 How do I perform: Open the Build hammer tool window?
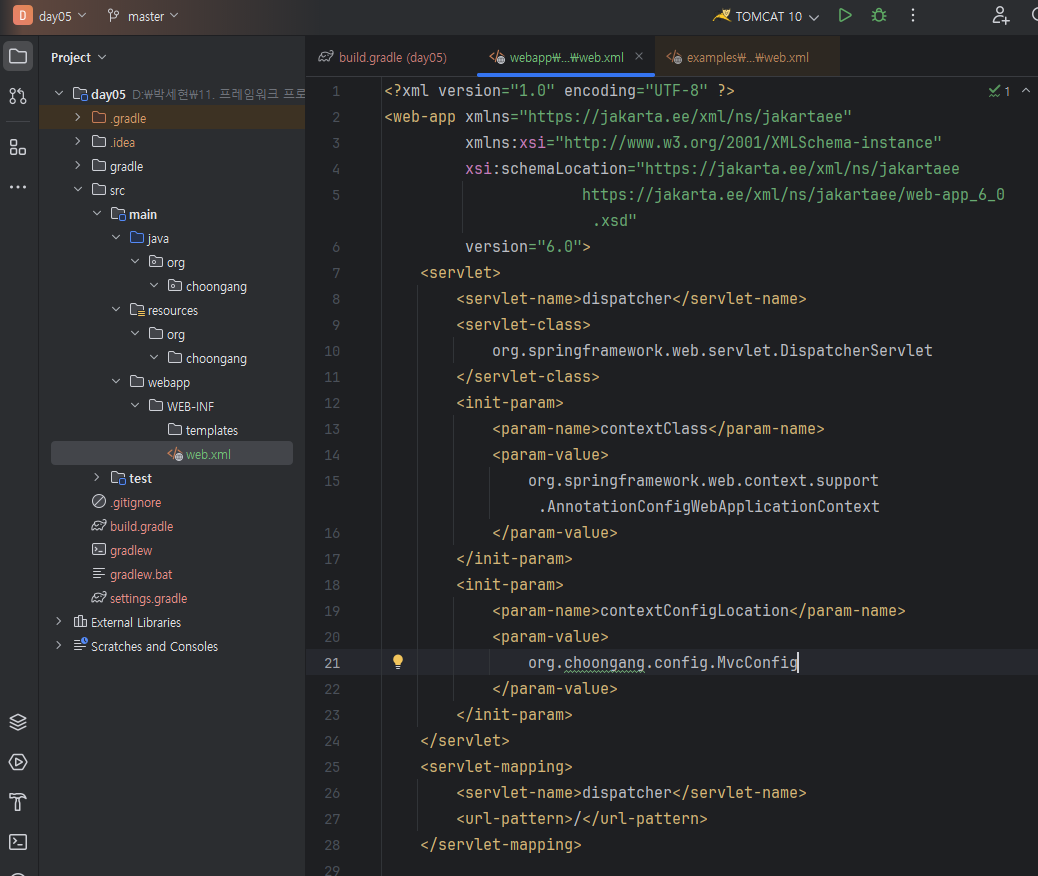(18, 802)
